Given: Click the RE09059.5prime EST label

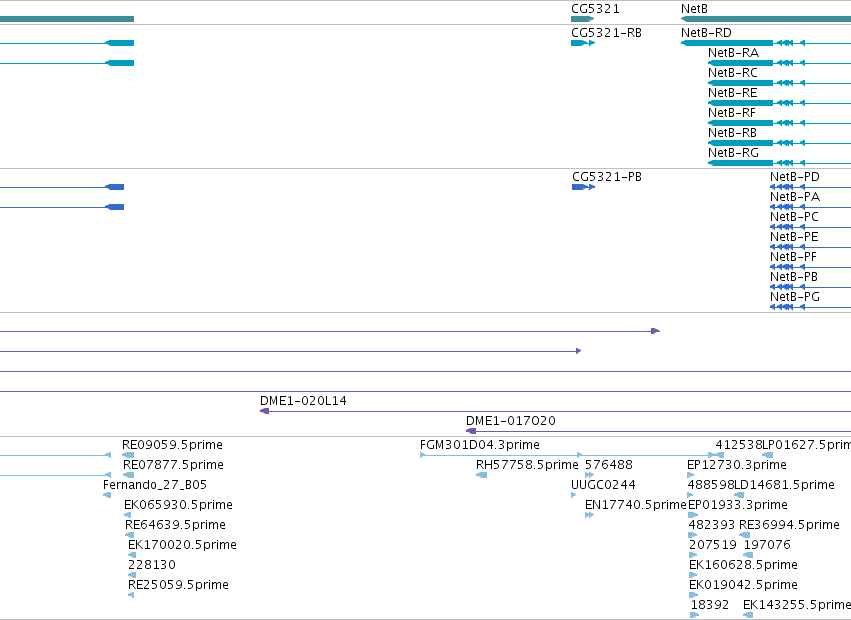Looking at the screenshot, I should click(x=172, y=445).
